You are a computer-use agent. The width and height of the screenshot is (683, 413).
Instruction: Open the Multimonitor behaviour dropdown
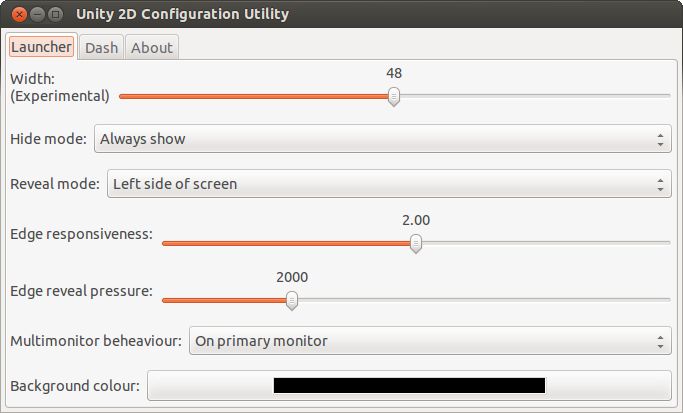pos(427,341)
